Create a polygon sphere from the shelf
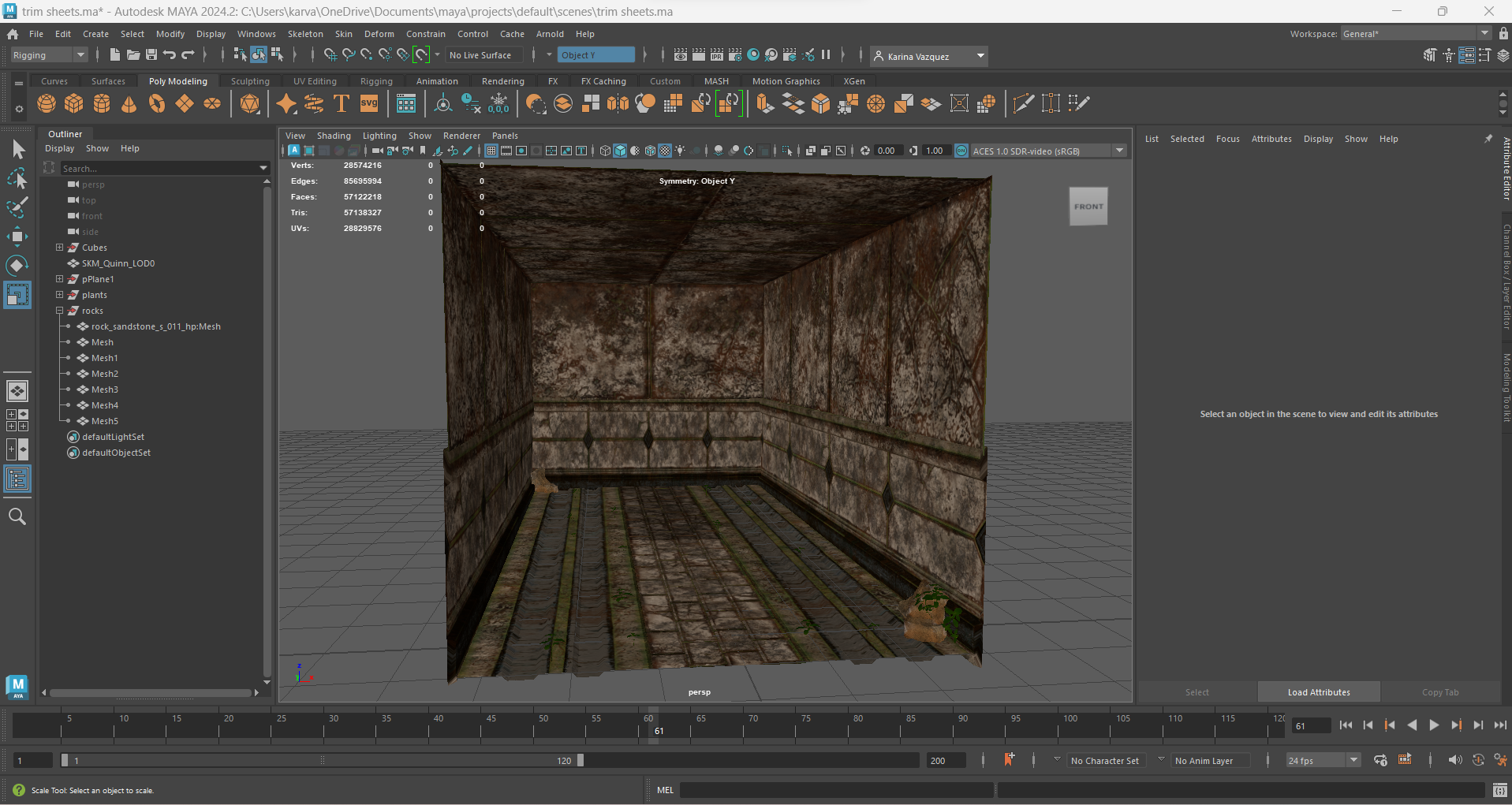 pyautogui.click(x=47, y=104)
